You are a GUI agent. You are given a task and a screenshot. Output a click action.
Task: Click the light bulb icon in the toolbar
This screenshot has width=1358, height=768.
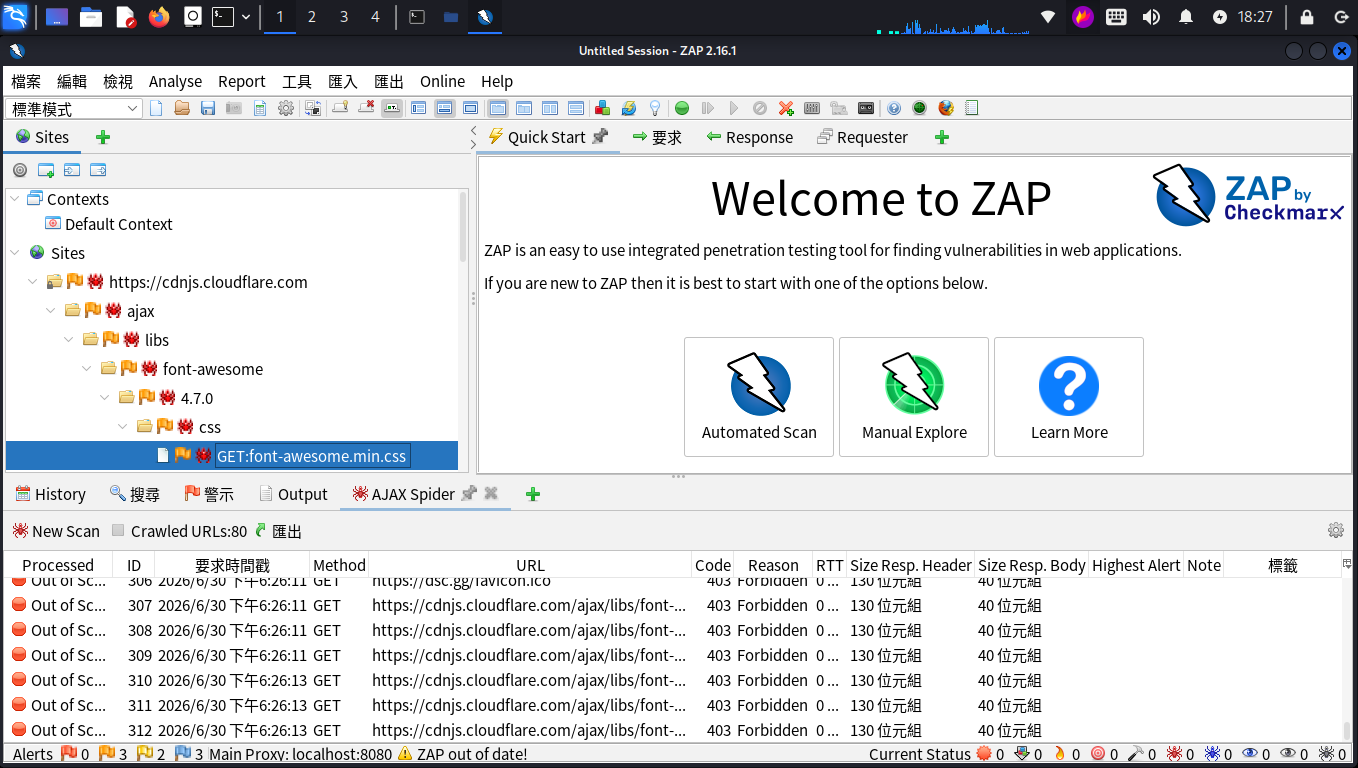[x=655, y=108]
